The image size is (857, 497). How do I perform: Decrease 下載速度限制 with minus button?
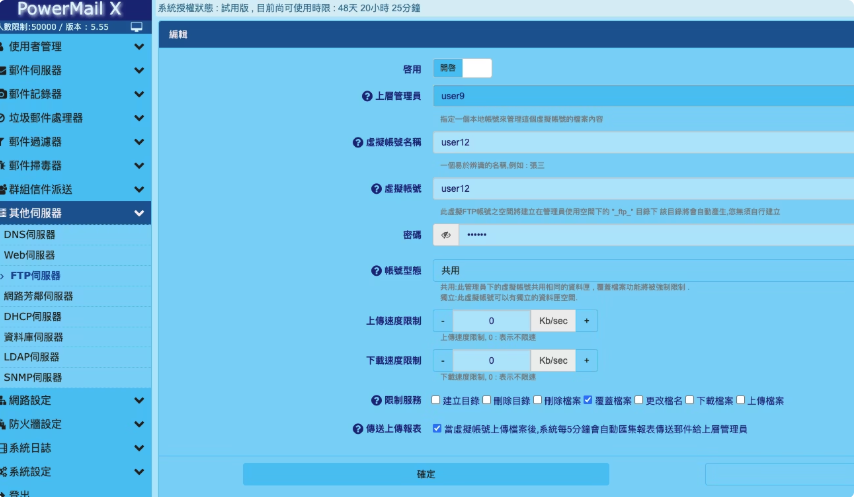tap(443, 361)
